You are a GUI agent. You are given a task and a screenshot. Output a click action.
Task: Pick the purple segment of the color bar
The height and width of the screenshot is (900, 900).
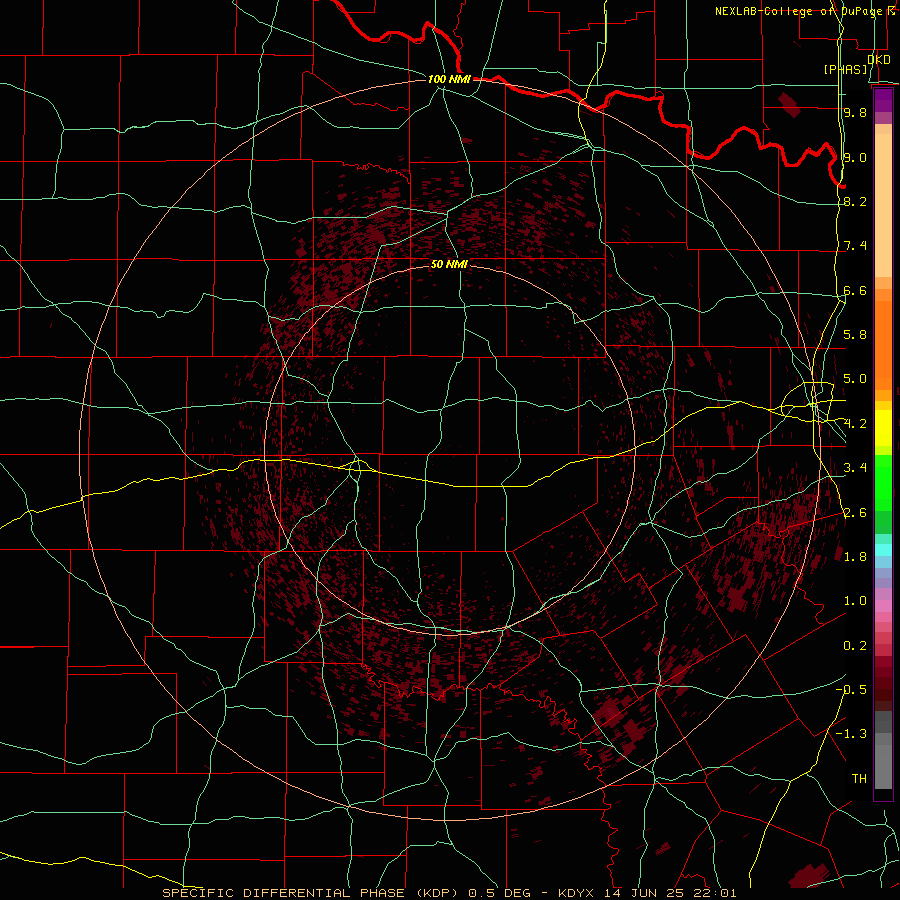[x=883, y=101]
